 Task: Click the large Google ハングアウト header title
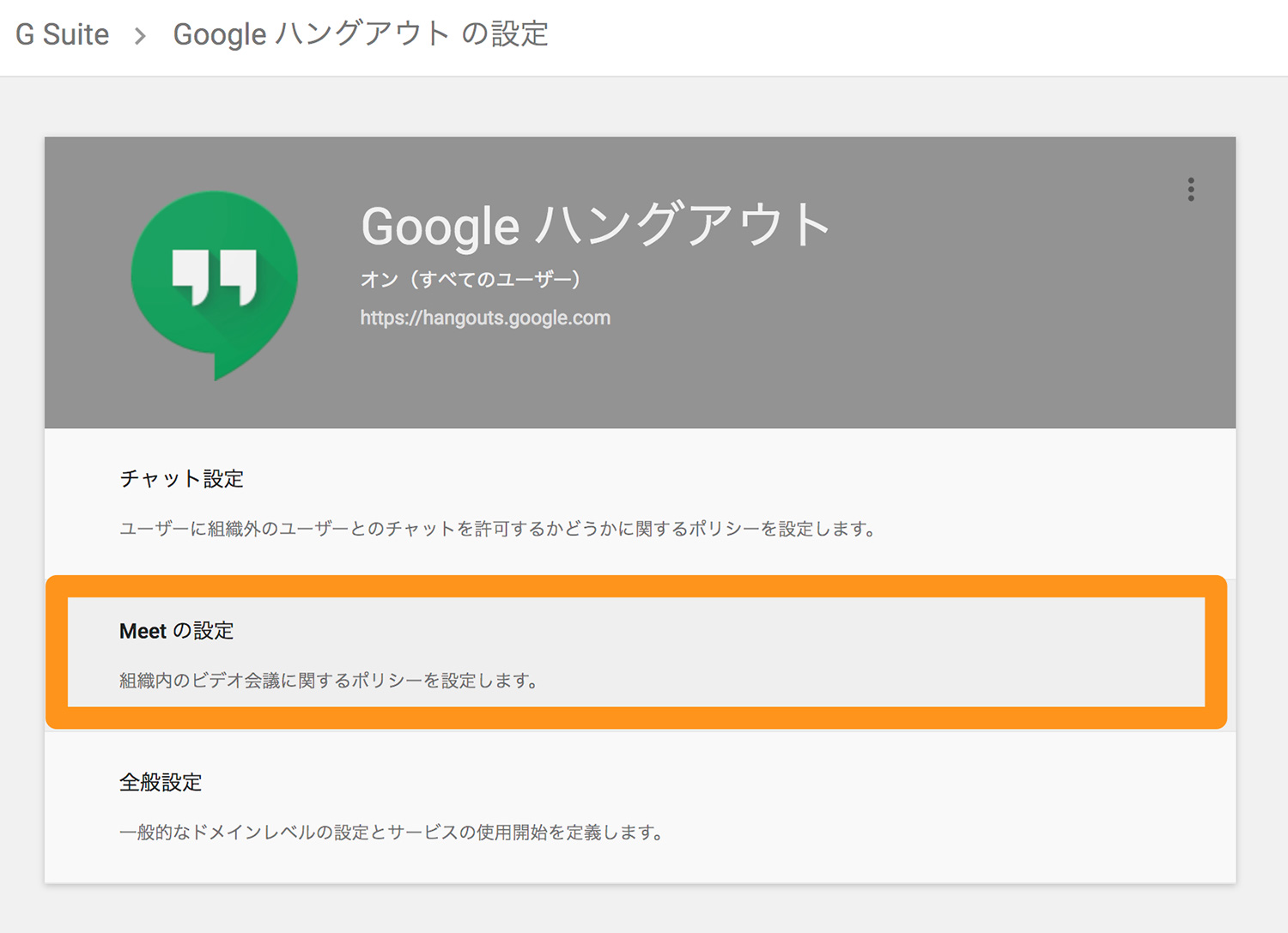pyautogui.click(x=596, y=225)
